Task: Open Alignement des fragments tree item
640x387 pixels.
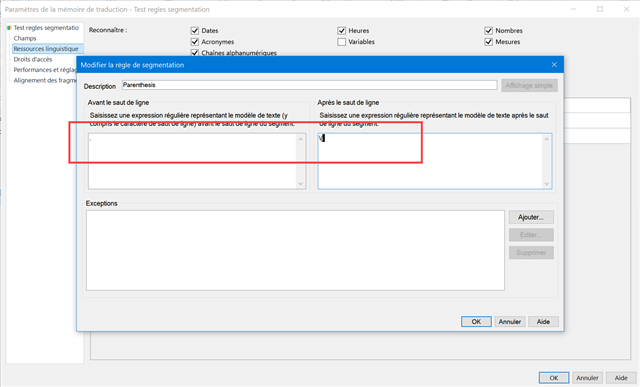Action: (45, 80)
